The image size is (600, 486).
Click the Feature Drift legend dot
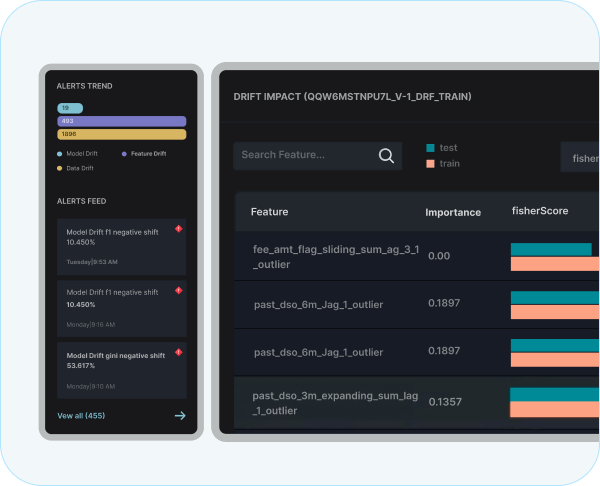click(124, 154)
